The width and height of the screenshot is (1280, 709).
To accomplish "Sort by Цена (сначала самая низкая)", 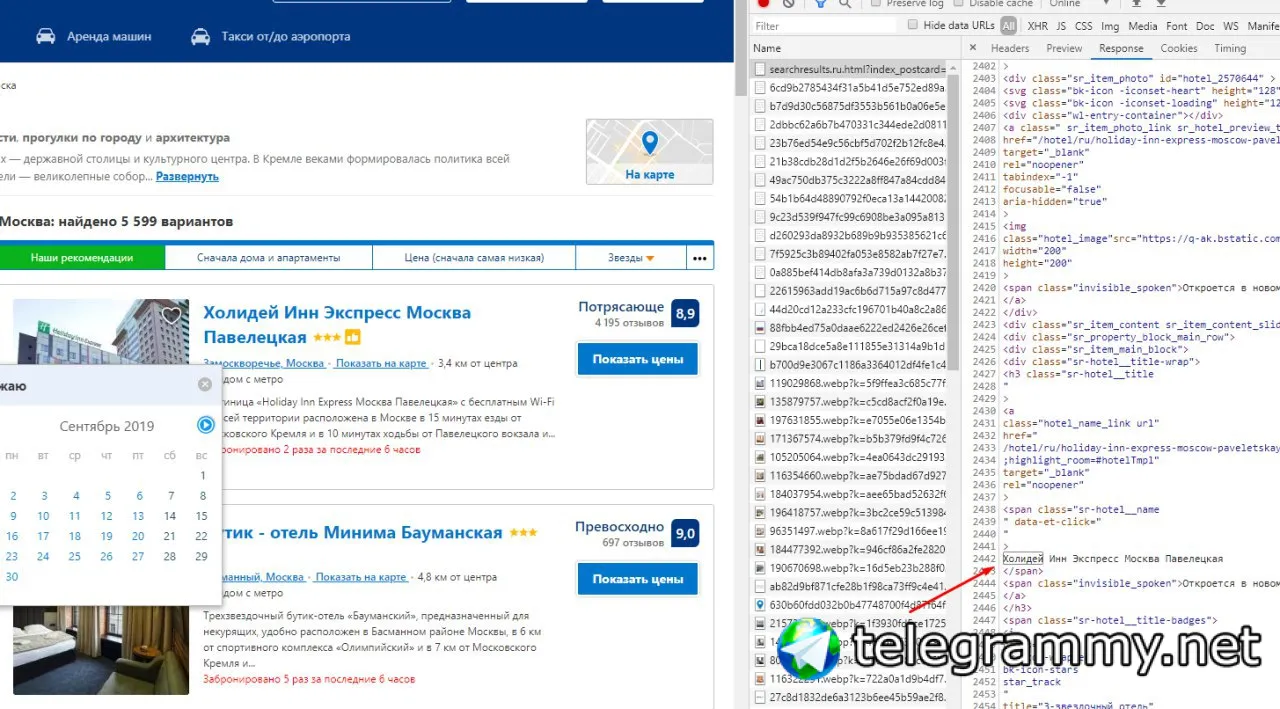I will 474,257.
